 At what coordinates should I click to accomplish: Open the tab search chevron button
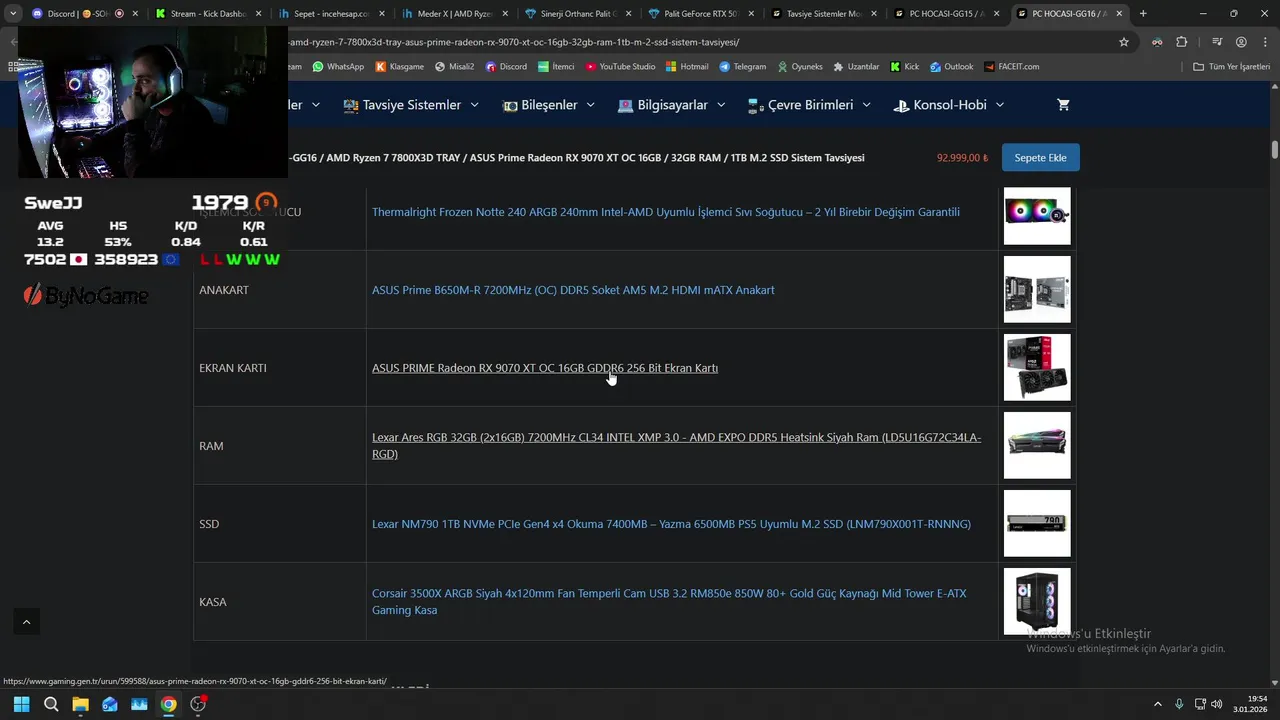13,14
